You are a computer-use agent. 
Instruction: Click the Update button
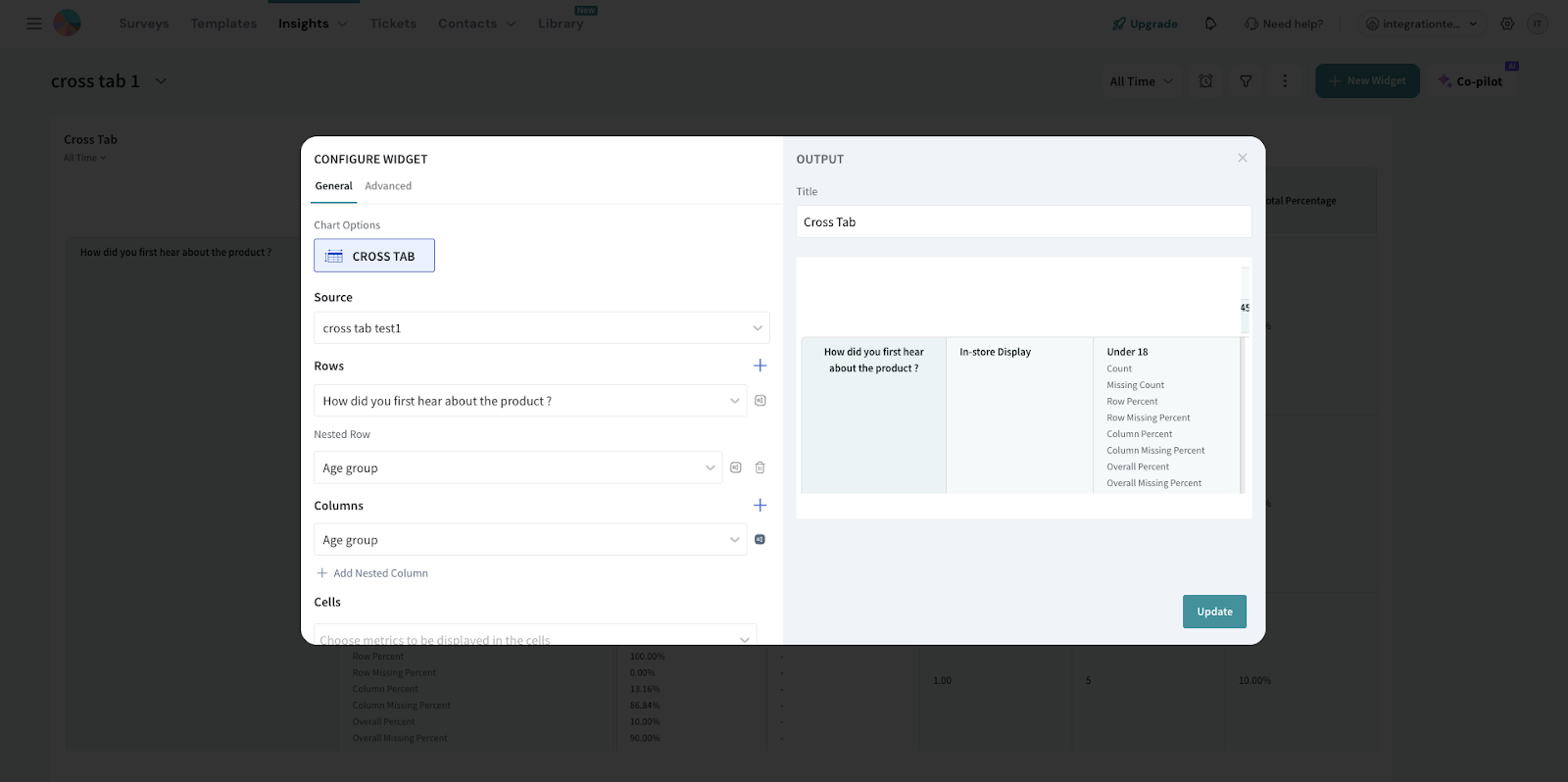[1214, 611]
